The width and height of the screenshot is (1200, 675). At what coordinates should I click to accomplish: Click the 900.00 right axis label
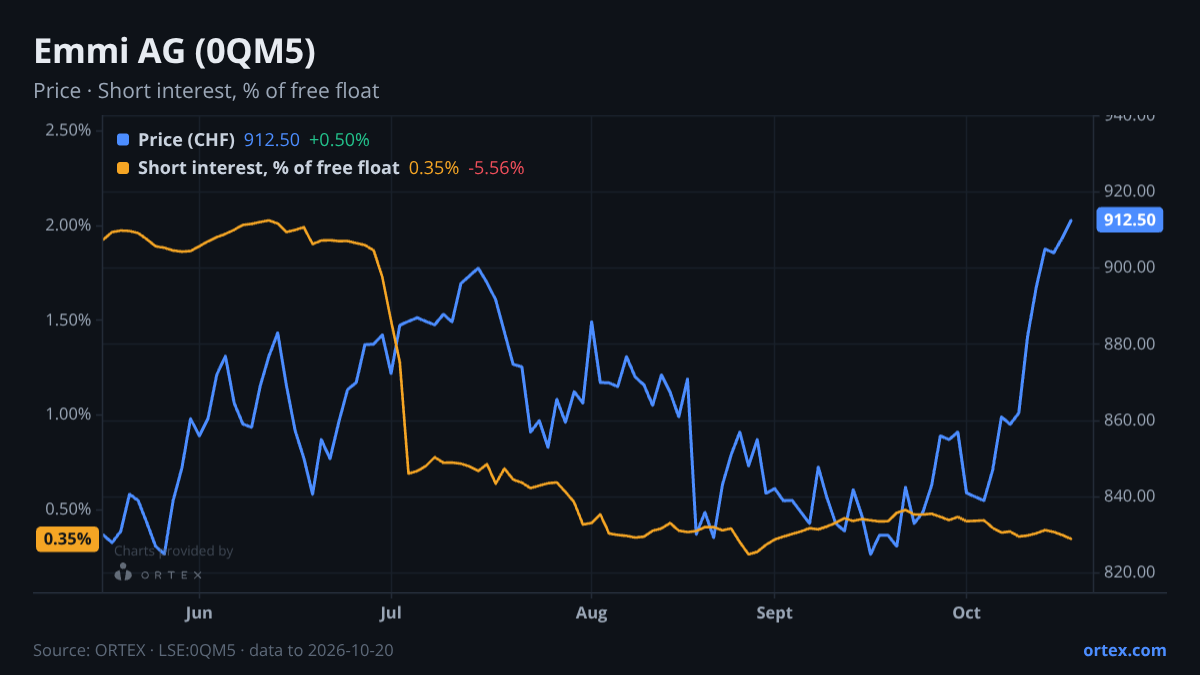(1129, 267)
